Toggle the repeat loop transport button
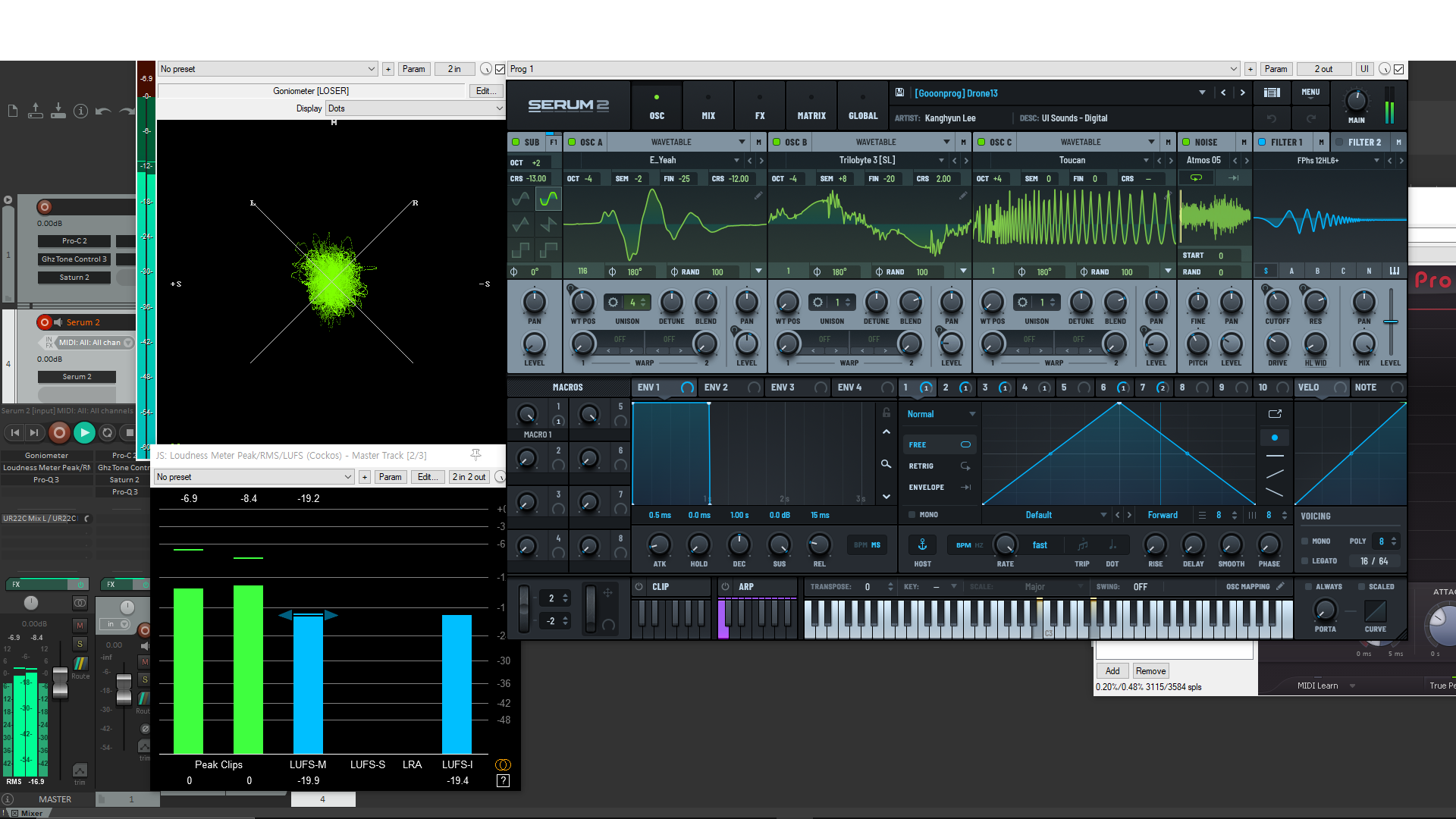Image resolution: width=1456 pixels, height=819 pixels. tap(107, 432)
